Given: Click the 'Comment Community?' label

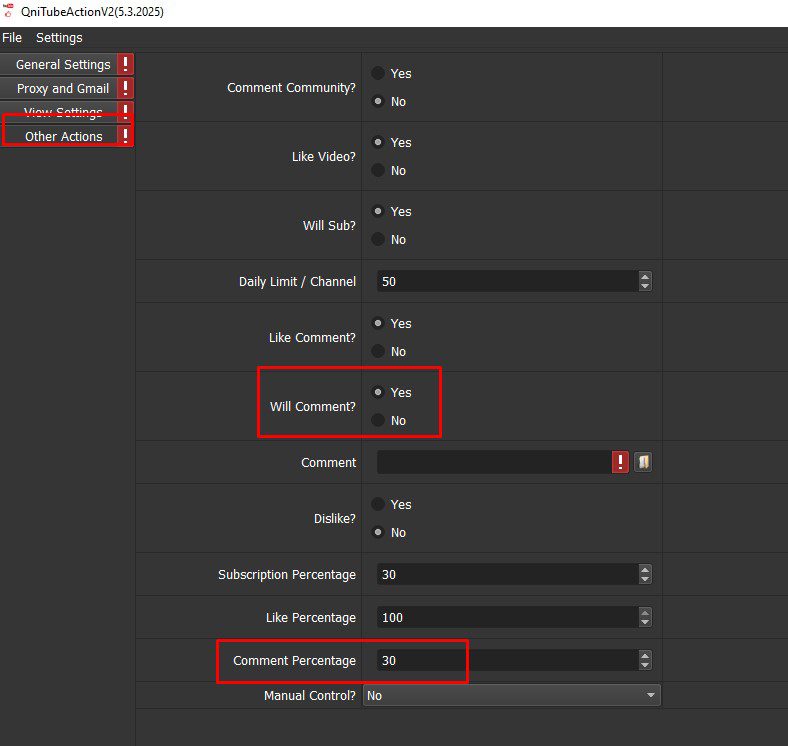Looking at the screenshot, I should click(x=291, y=87).
